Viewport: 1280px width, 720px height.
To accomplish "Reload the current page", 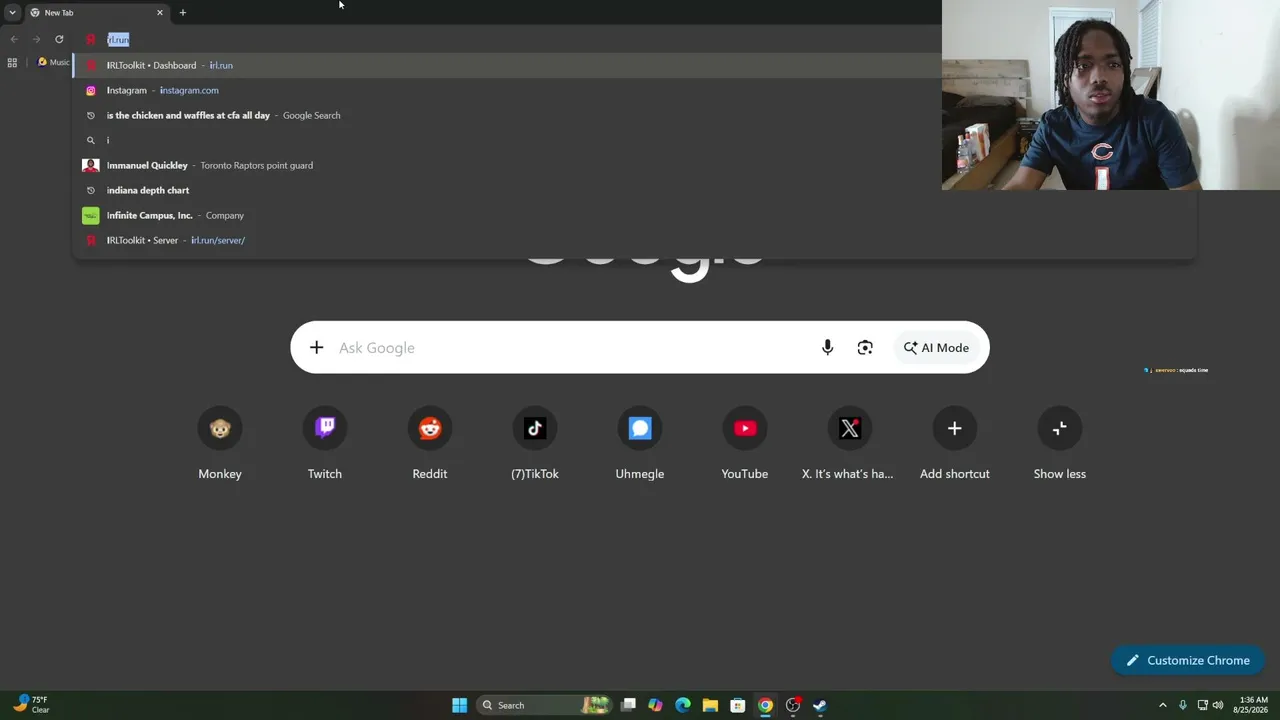I will pyautogui.click(x=59, y=39).
